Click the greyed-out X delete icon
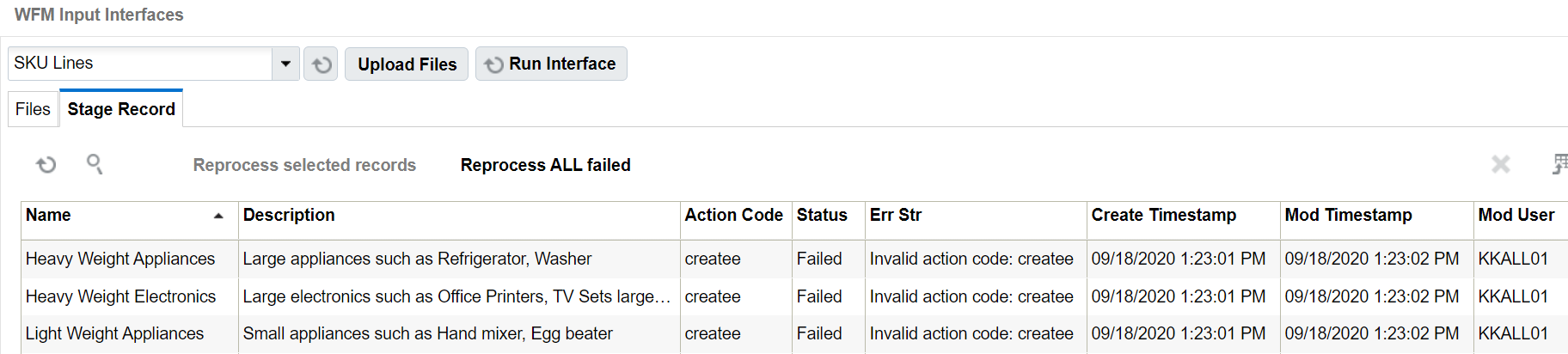The height and width of the screenshot is (354, 1568). 1500,164
